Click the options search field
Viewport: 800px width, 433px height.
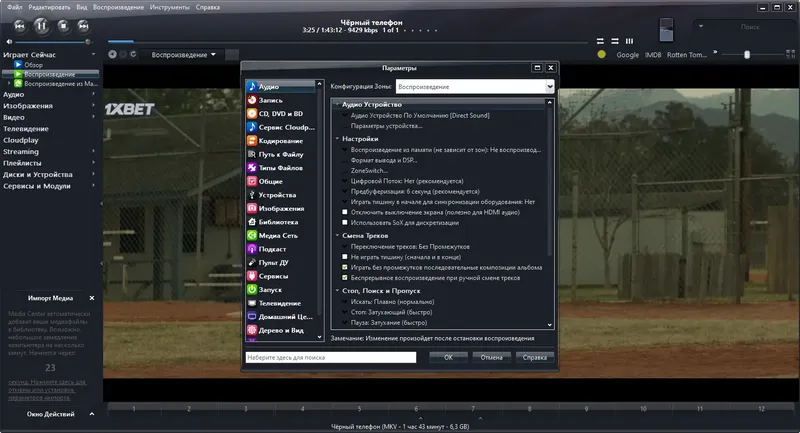(x=331, y=358)
